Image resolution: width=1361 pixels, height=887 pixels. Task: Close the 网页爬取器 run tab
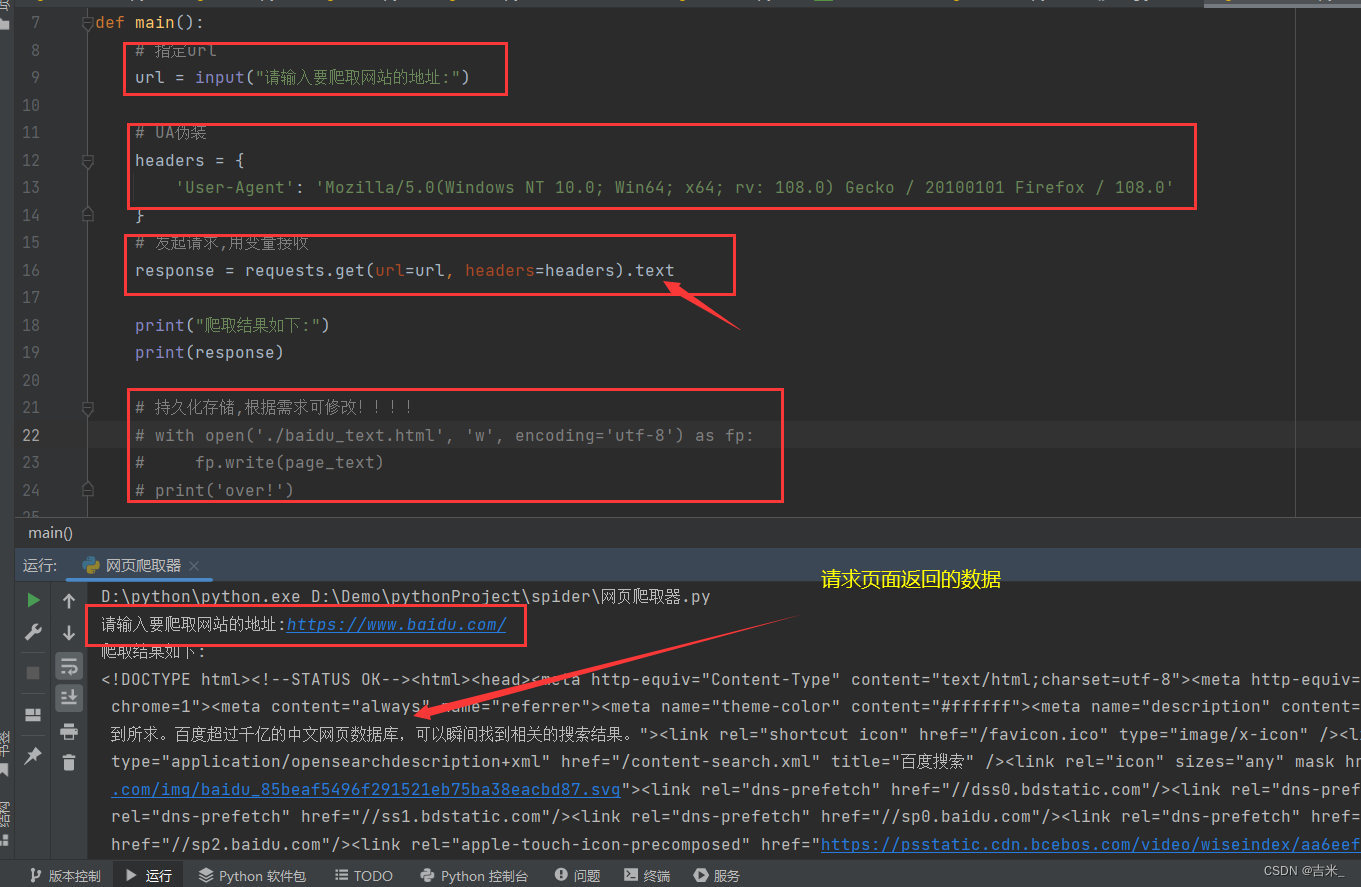[194, 566]
